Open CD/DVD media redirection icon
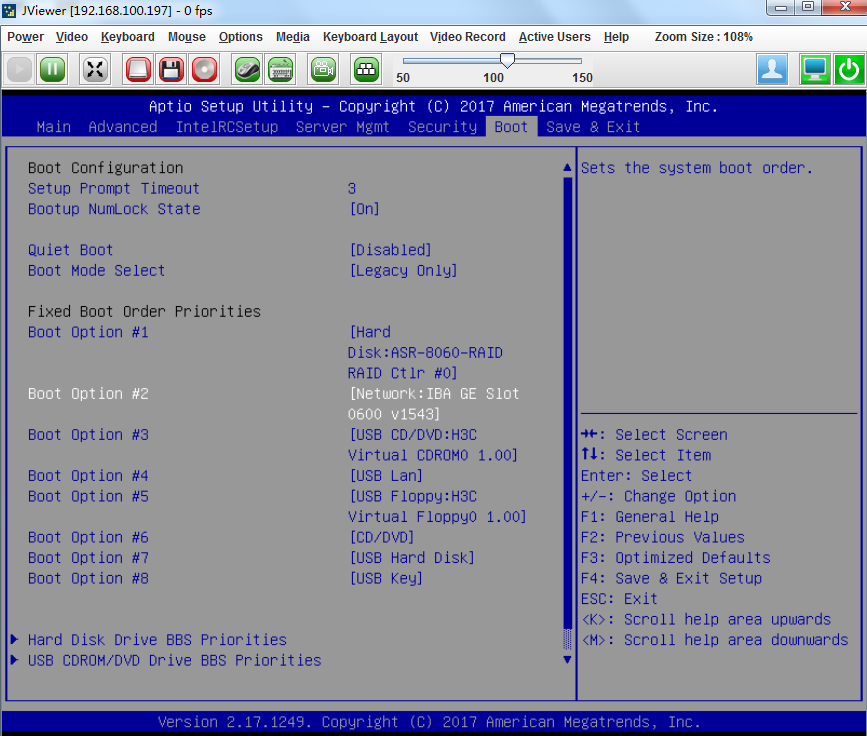This screenshot has height=736, width=867. point(205,70)
